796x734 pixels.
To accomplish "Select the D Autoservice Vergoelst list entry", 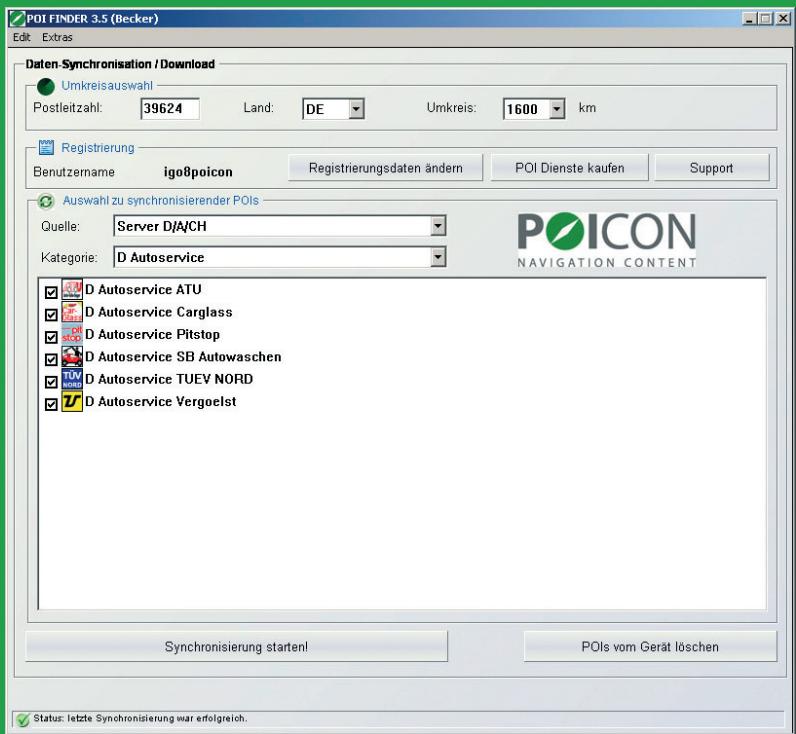I will coord(160,401).
